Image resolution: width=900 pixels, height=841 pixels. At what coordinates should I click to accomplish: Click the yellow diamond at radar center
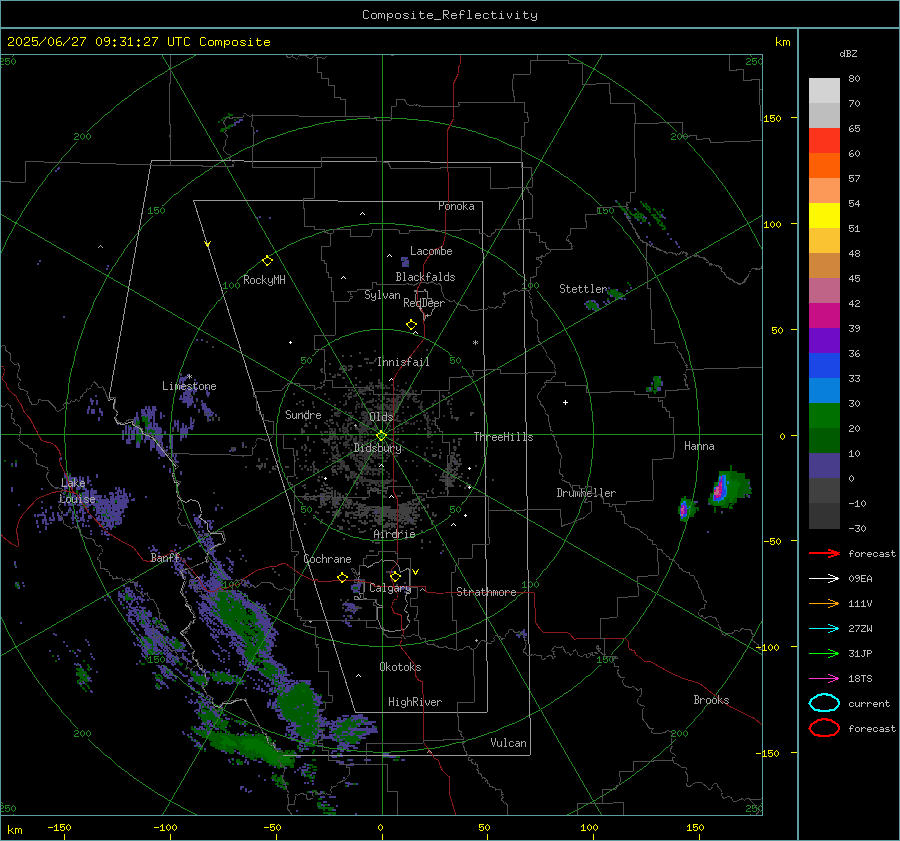(381, 436)
